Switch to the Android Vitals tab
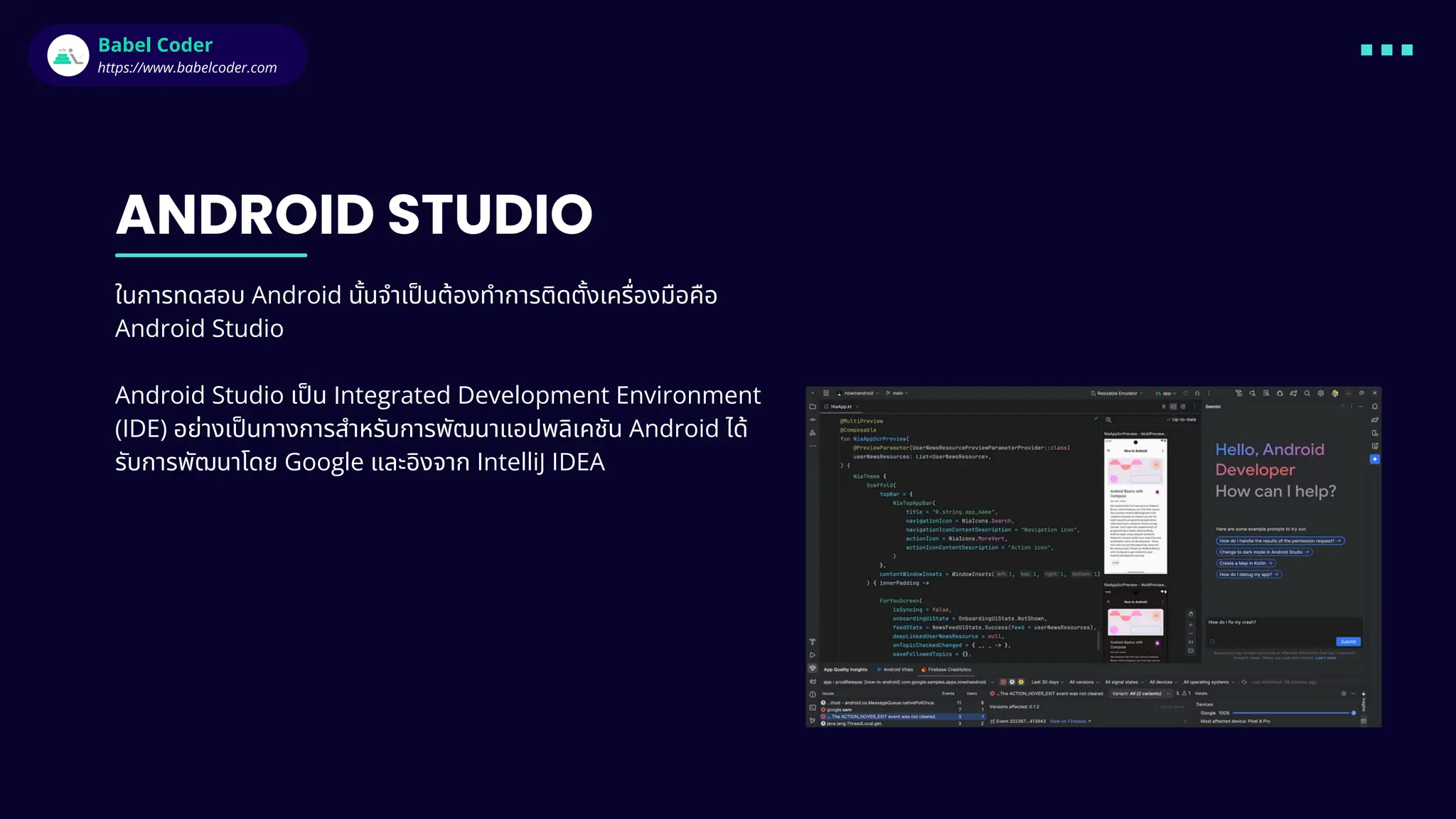The height and width of the screenshot is (819, 1456). (895, 670)
